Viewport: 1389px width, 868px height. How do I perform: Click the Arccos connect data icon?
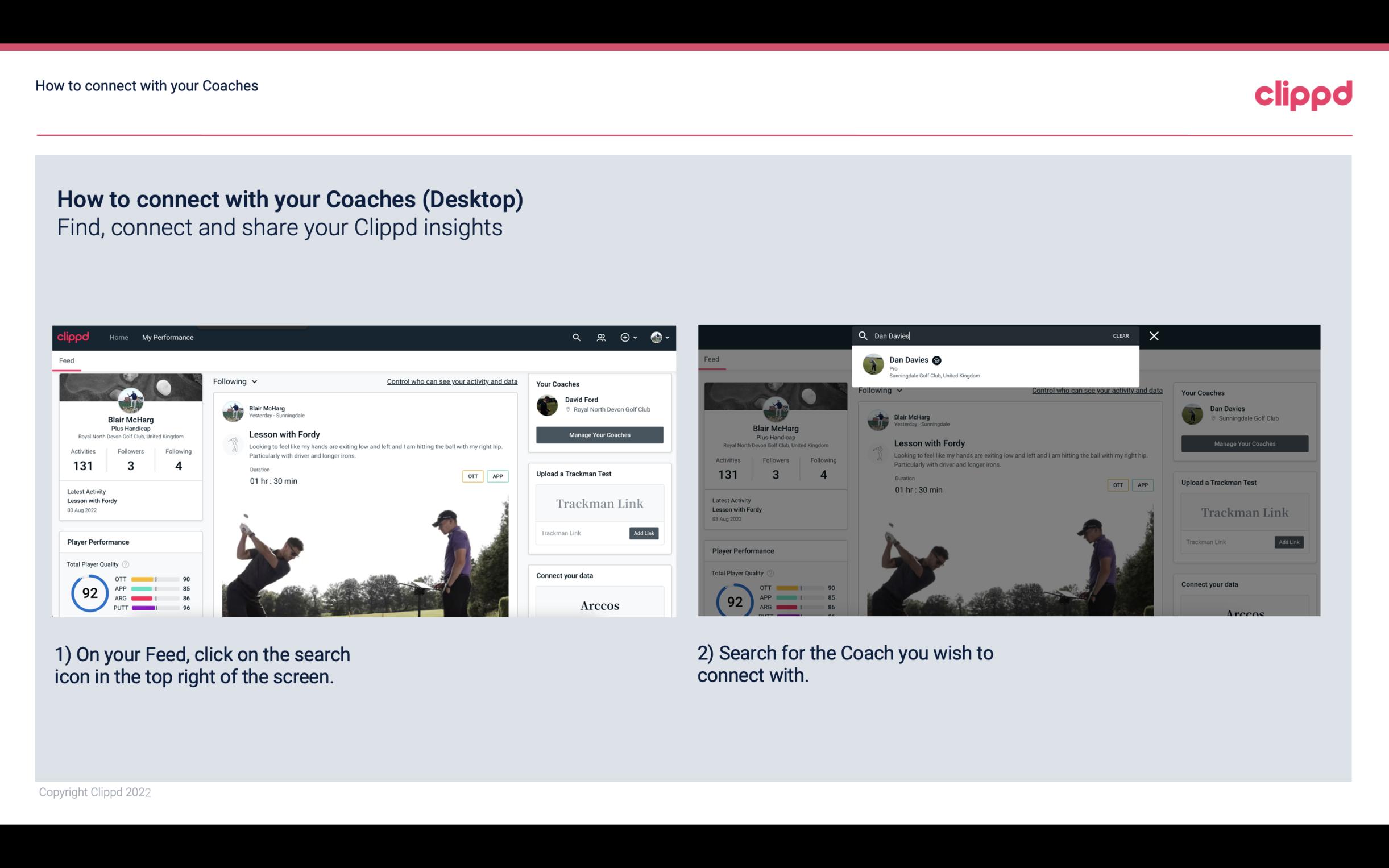click(x=599, y=605)
